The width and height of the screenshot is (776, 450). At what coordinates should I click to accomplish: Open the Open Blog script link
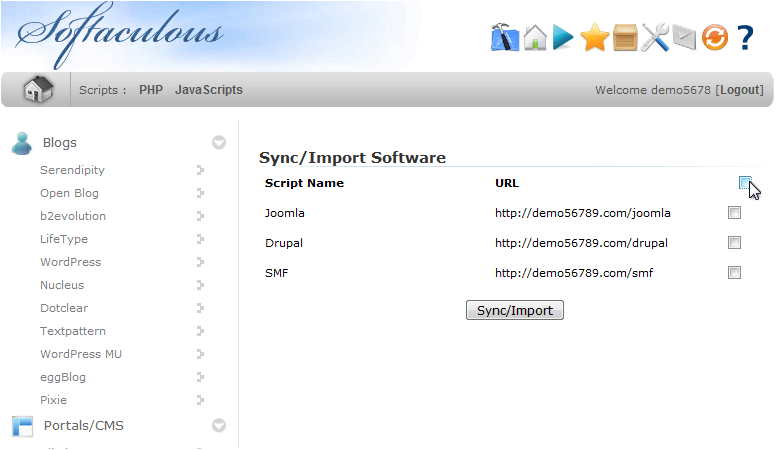tap(69, 193)
